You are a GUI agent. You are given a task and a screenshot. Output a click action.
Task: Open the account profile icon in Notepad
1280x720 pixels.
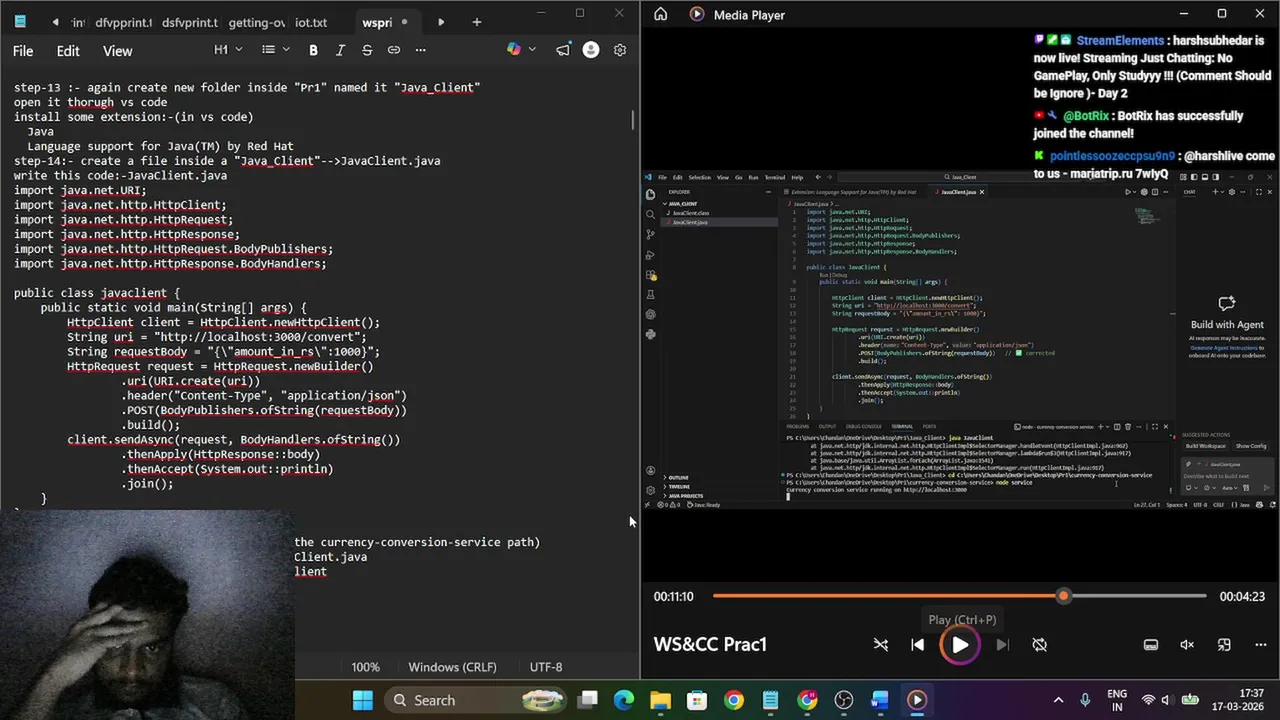(591, 50)
